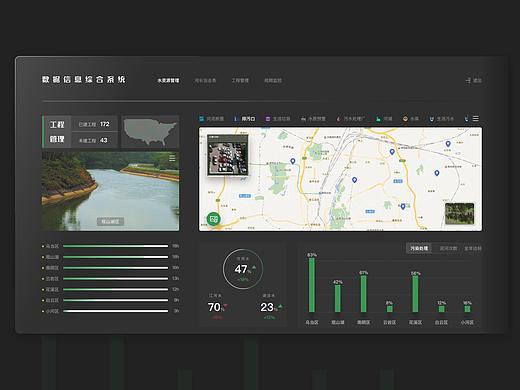
Task: Click the 47% circular gauge
Action: click(x=243, y=269)
